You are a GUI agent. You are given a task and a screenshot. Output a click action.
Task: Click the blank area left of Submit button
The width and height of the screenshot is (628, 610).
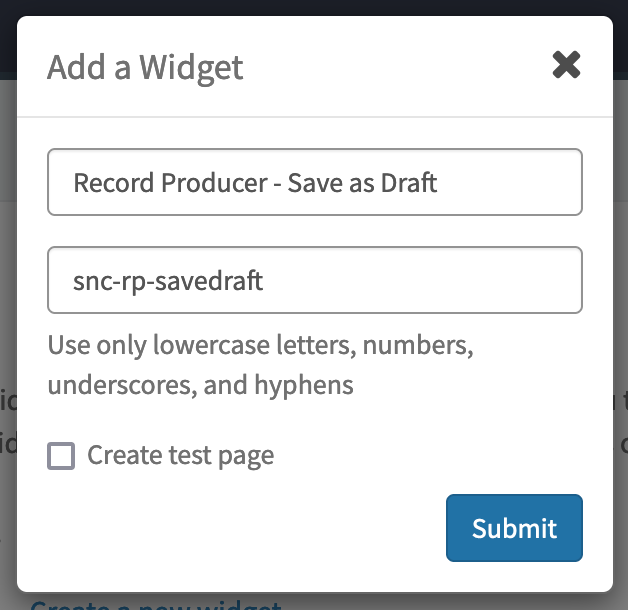pos(246,528)
